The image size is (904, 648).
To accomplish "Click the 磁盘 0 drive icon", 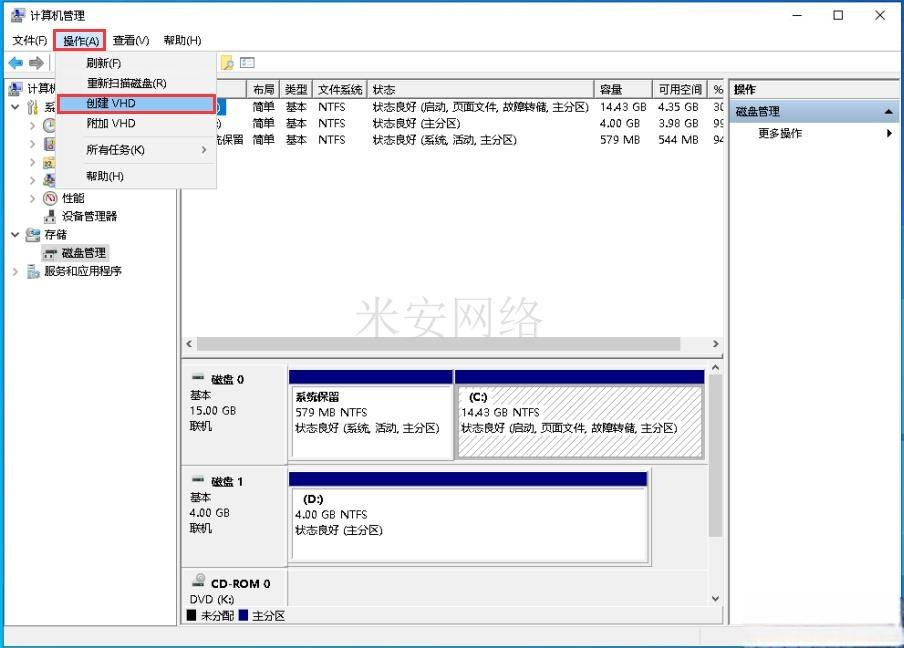I will click(198, 378).
